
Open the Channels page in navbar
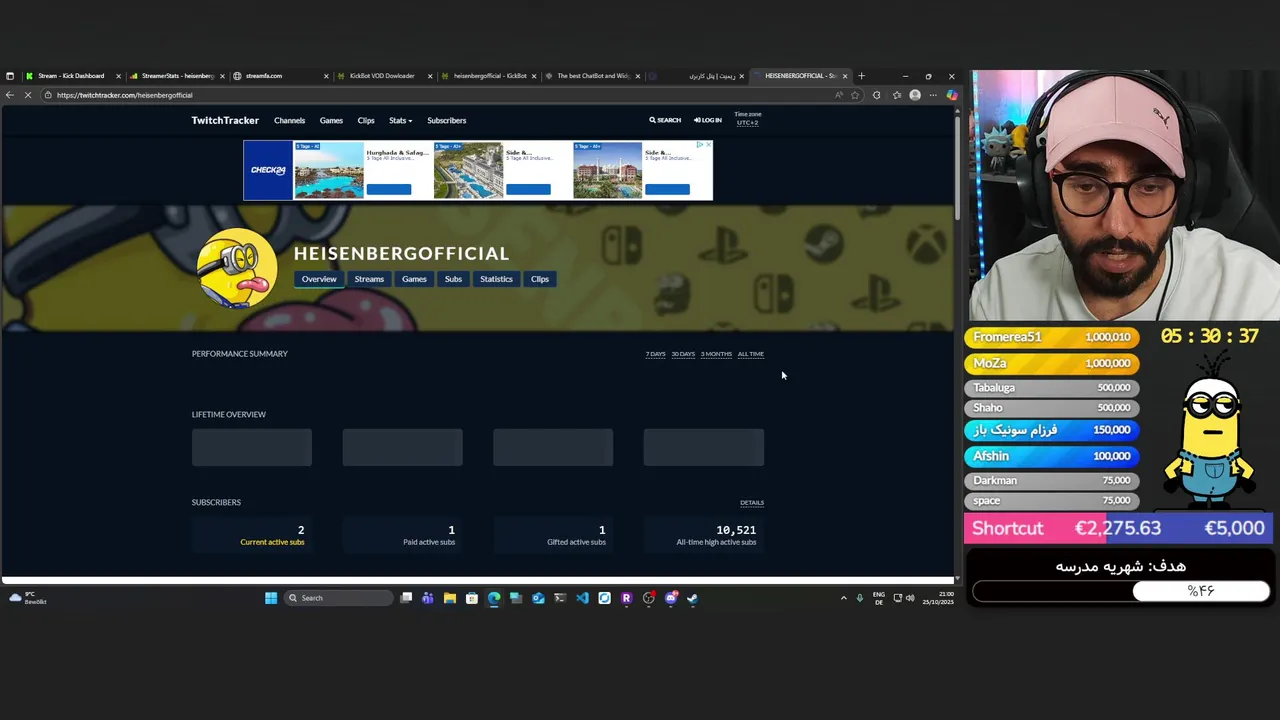289,120
